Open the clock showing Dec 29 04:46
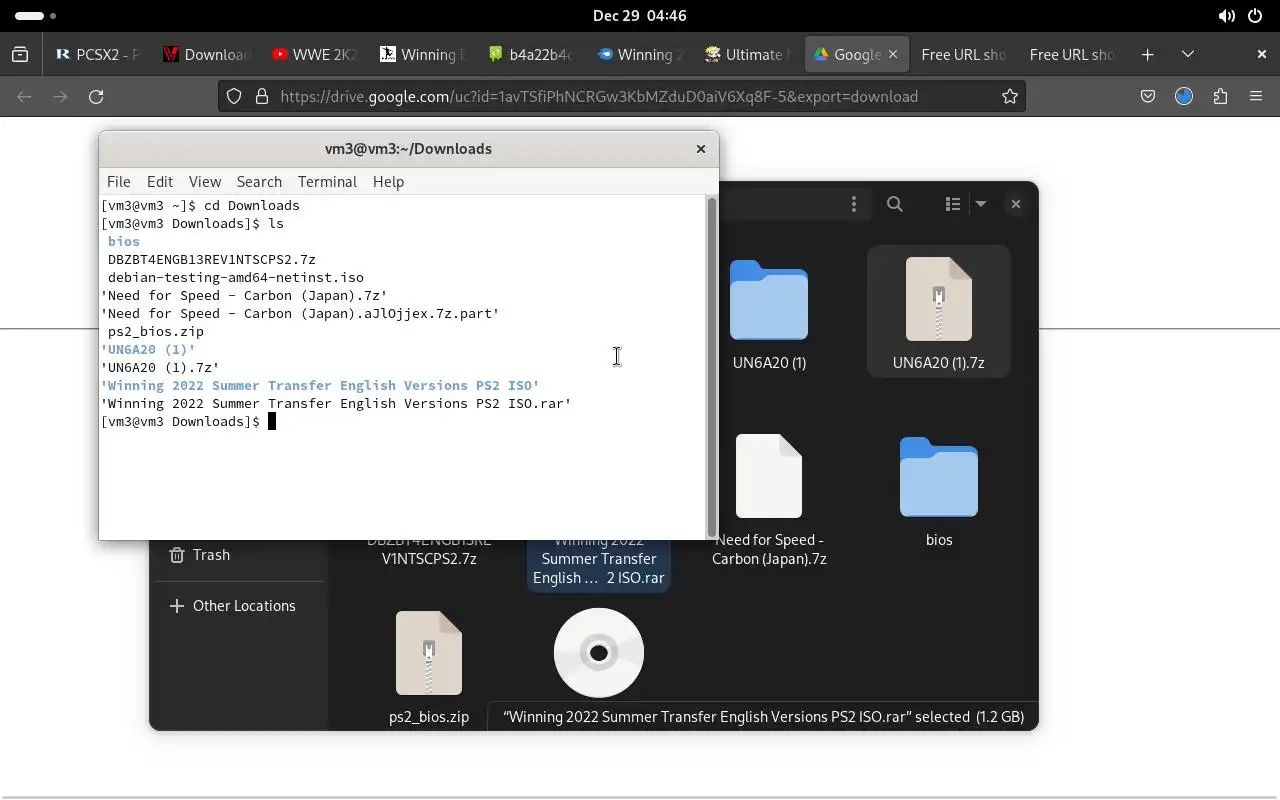Viewport: 1280px width, 800px height. coord(639,16)
